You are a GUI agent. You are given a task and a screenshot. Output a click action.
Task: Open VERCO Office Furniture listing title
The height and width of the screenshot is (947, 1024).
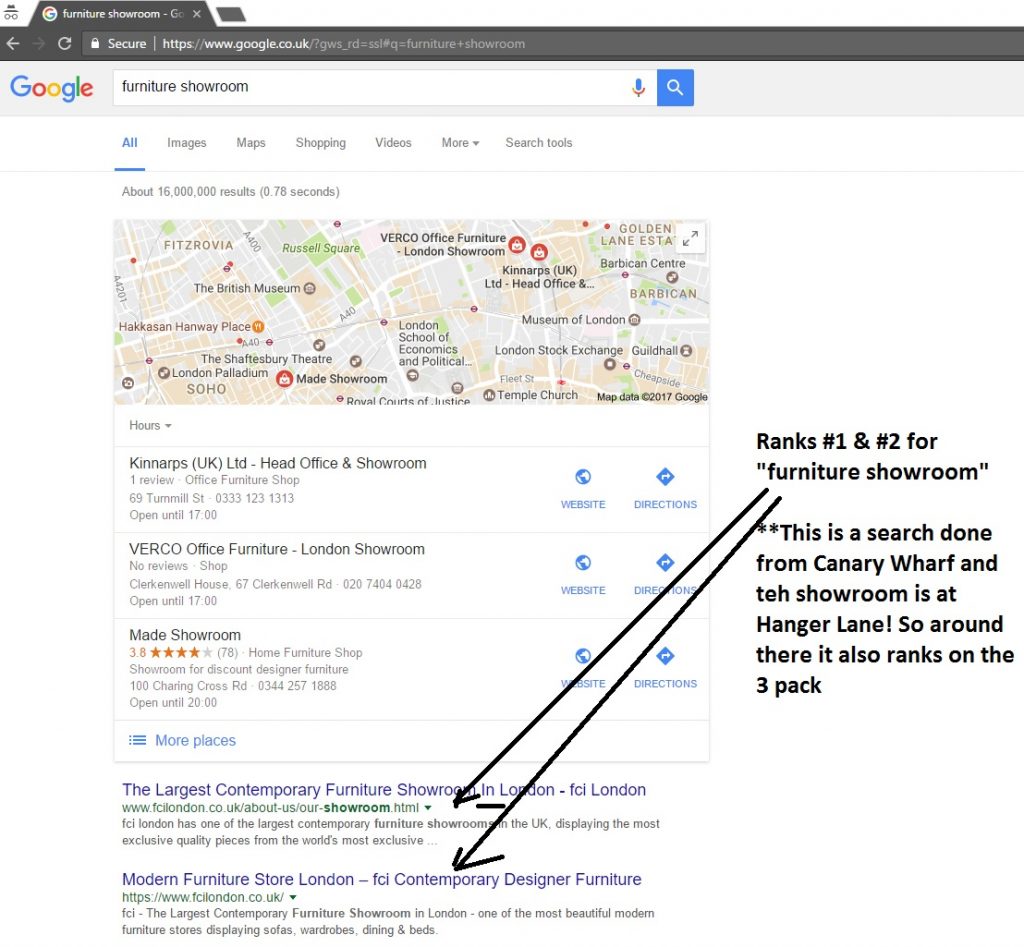pos(277,549)
